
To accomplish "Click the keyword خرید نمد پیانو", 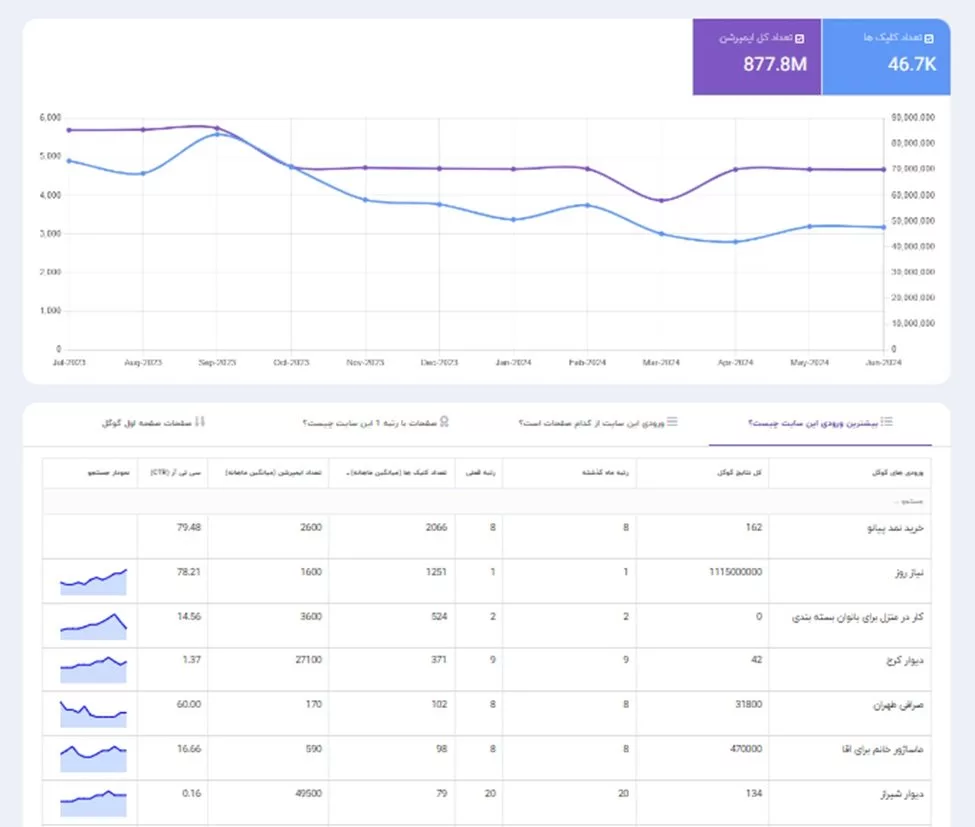I will [895, 528].
